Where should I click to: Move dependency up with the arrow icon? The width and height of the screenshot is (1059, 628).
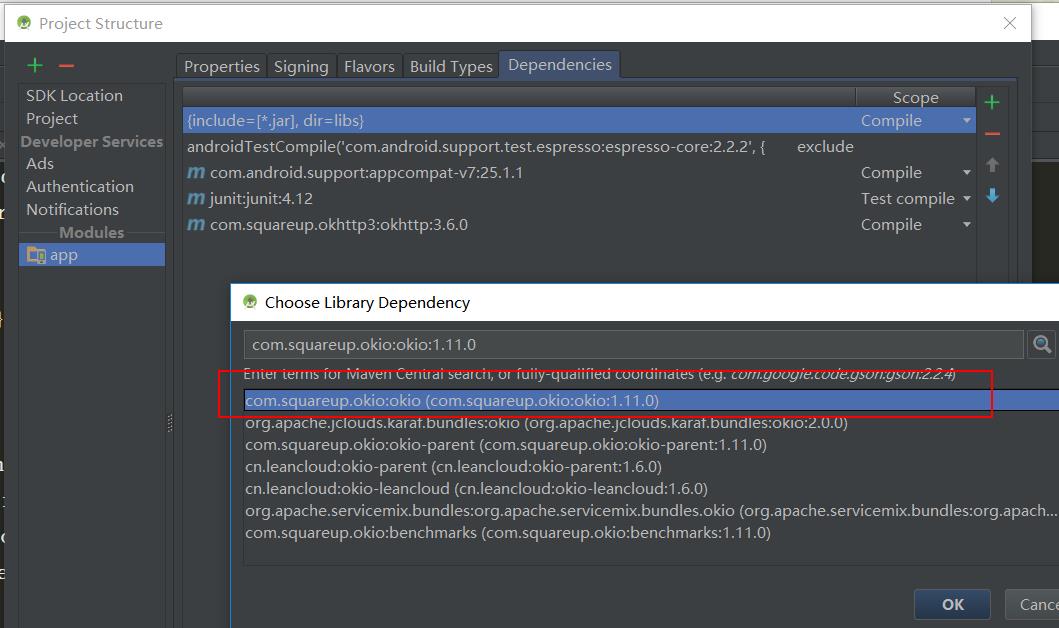pos(992,165)
